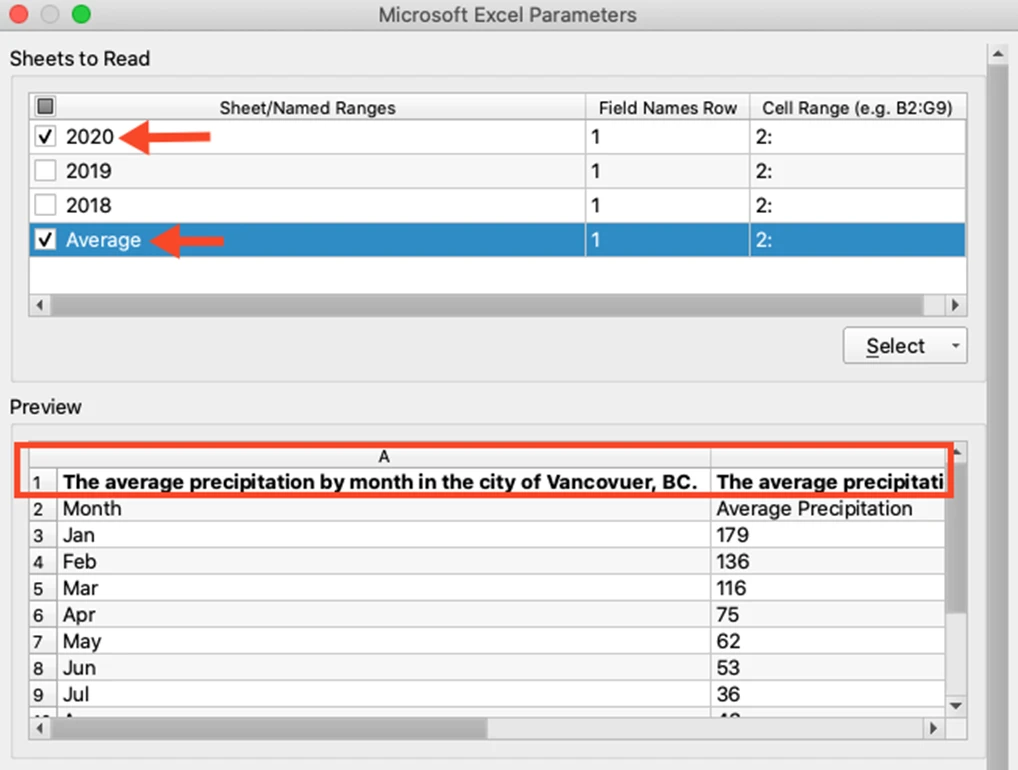Click preview horizontal scrollbar left arrow

pyautogui.click(x=40, y=728)
